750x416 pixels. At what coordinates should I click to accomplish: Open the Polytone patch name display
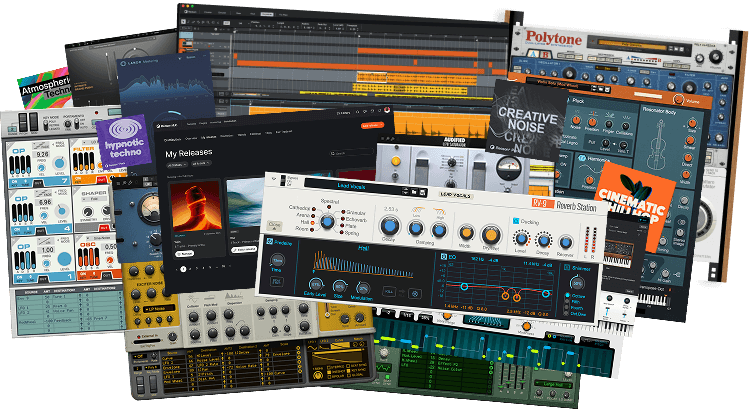(x=634, y=45)
